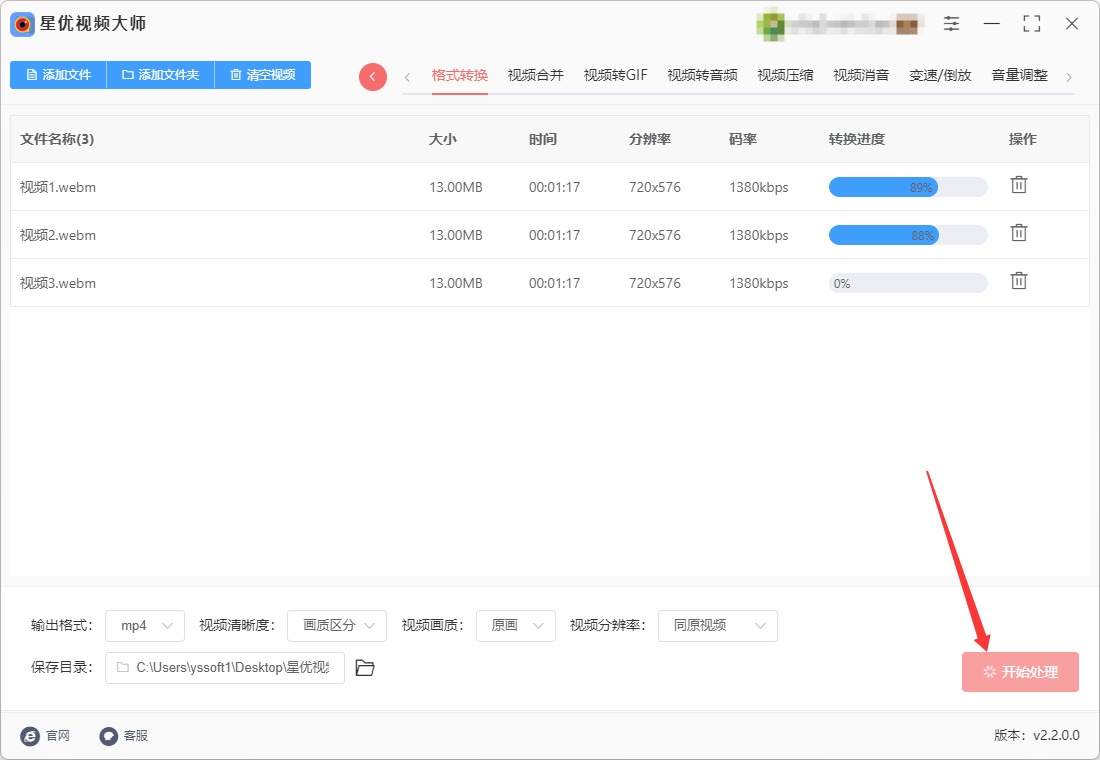Click the 视频2.webm progress bar at 88%
This screenshot has height=760, width=1100.
(908, 235)
